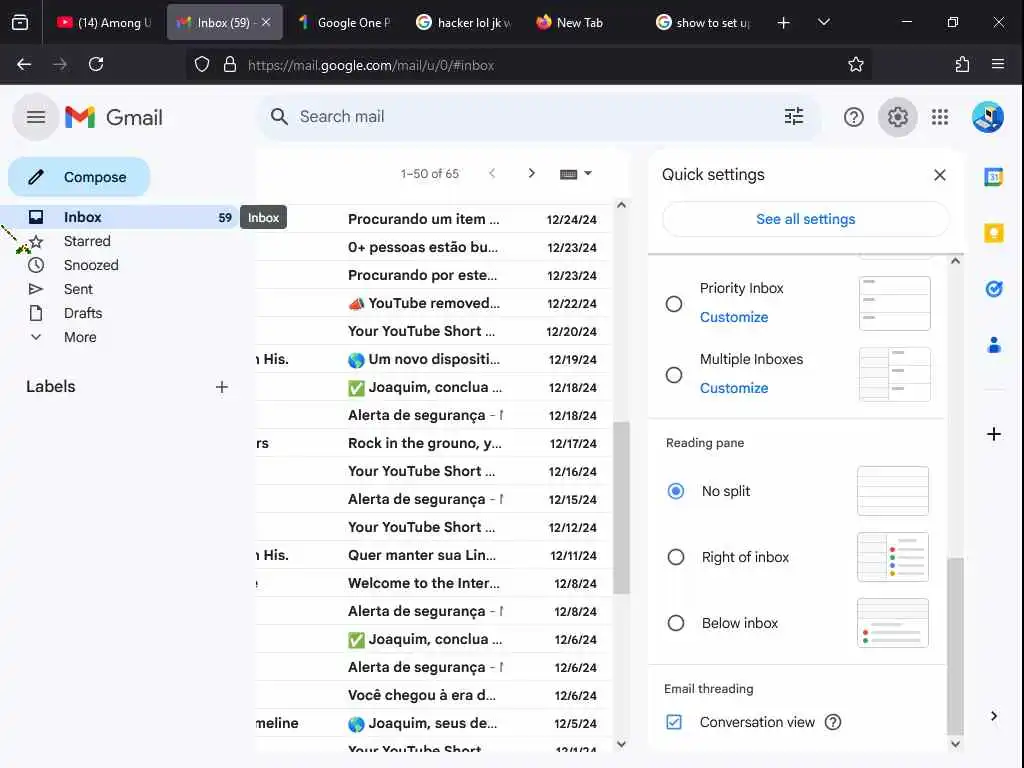Click the search magnifier icon
The width and height of the screenshot is (1024, 768).
[x=279, y=117]
